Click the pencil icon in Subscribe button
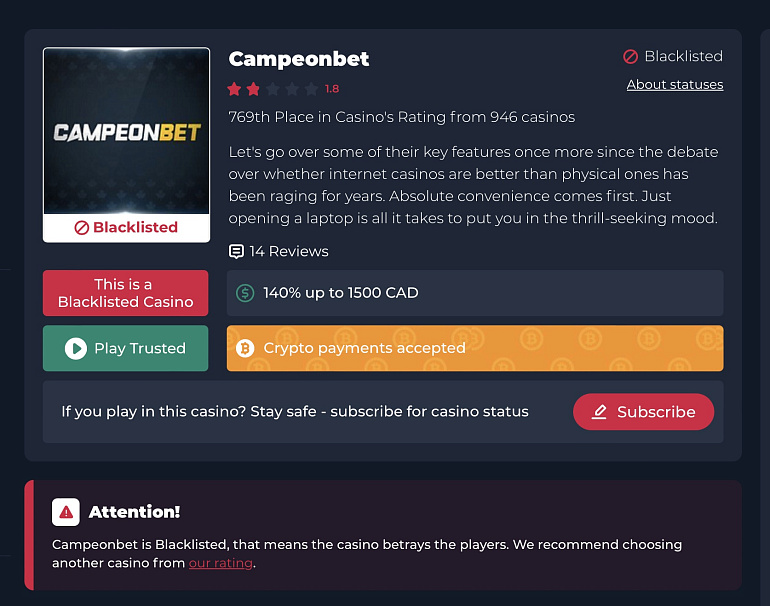 [599, 412]
